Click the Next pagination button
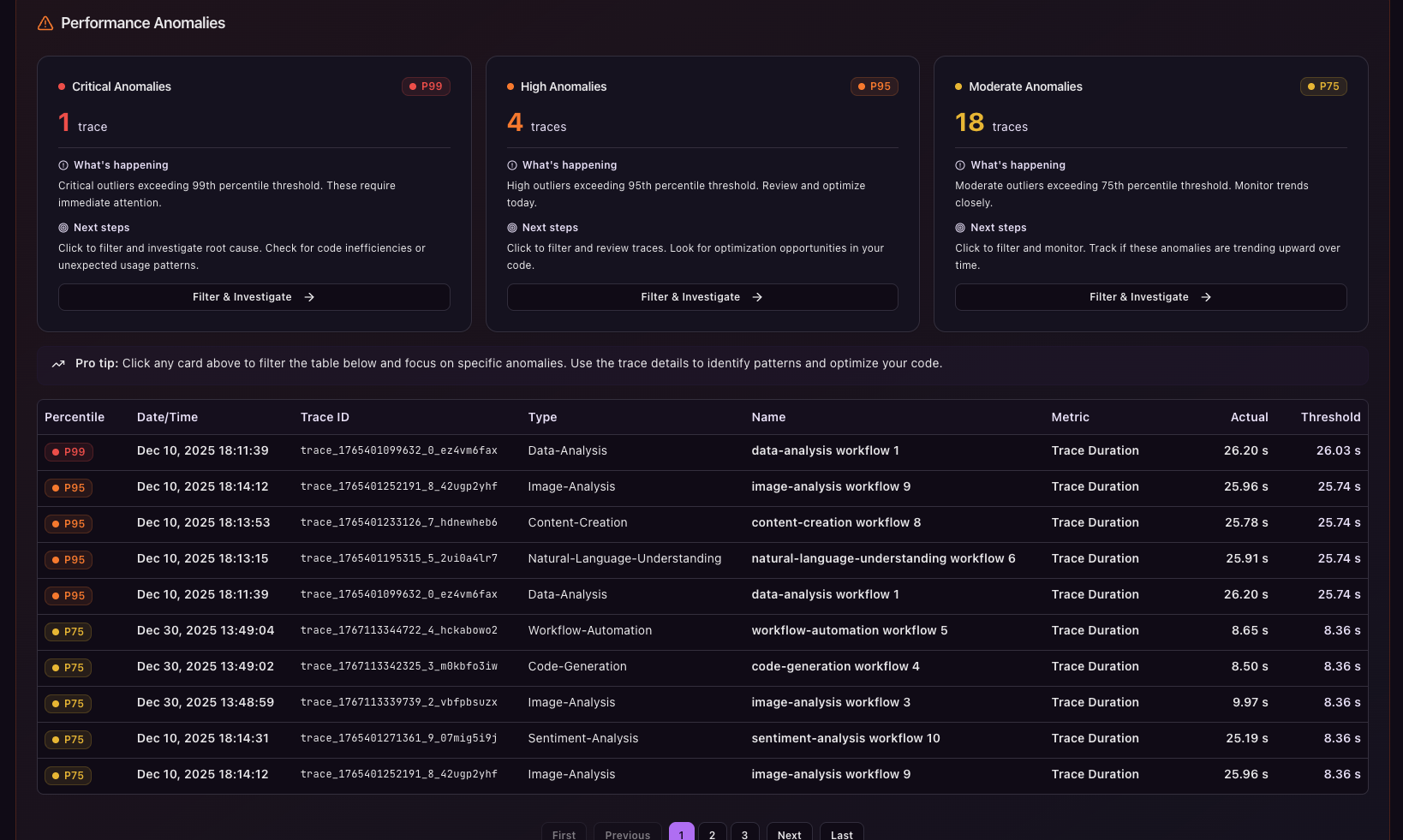The width and height of the screenshot is (1403, 840). (x=789, y=834)
